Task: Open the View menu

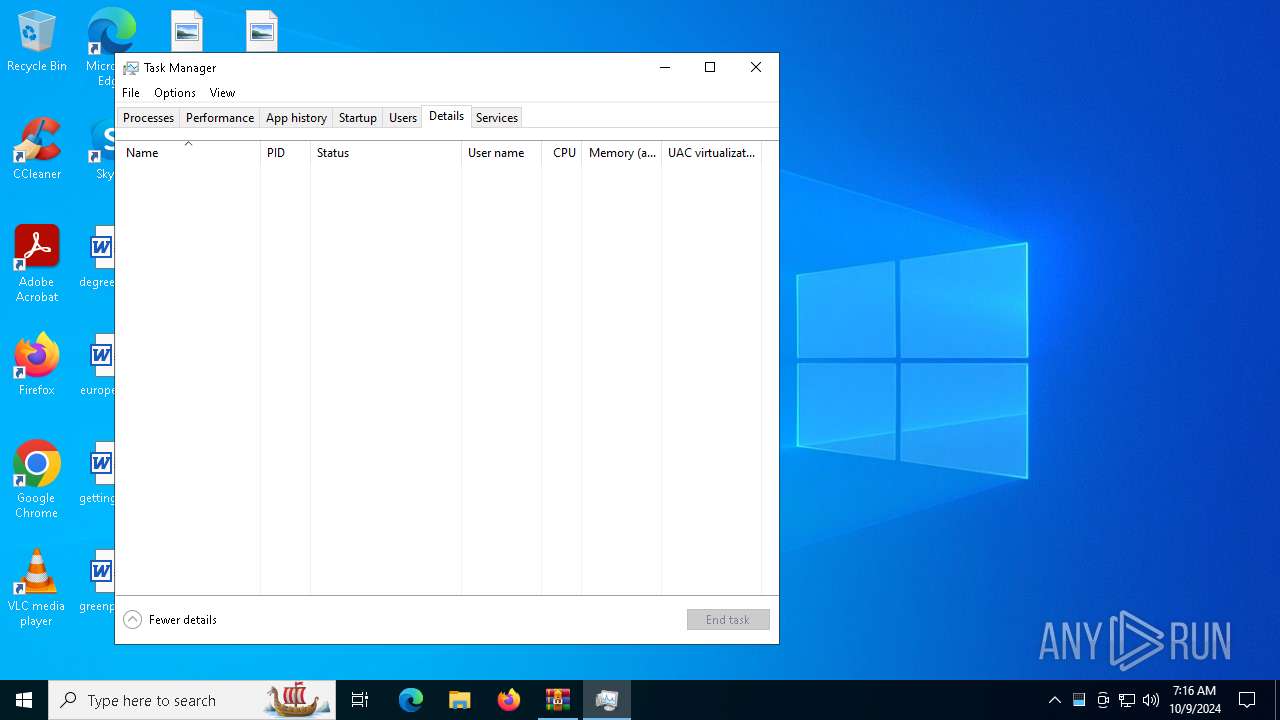Action: click(222, 93)
